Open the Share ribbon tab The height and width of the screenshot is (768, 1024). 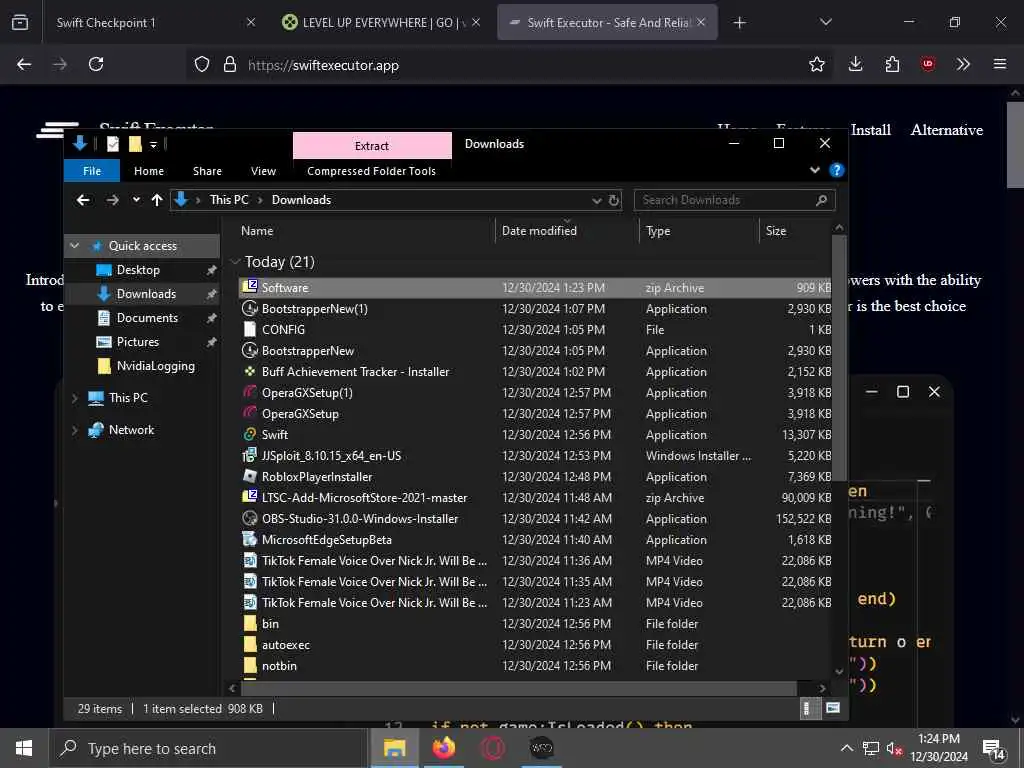point(207,170)
